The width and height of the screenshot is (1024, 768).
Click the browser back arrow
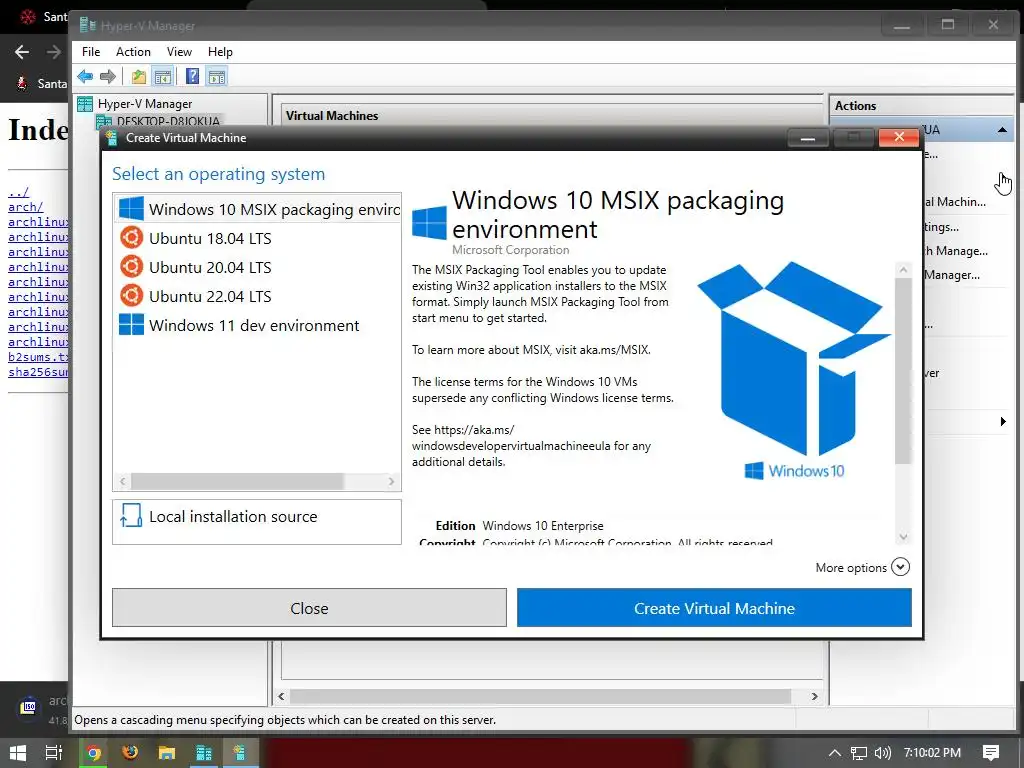click(22, 52)
